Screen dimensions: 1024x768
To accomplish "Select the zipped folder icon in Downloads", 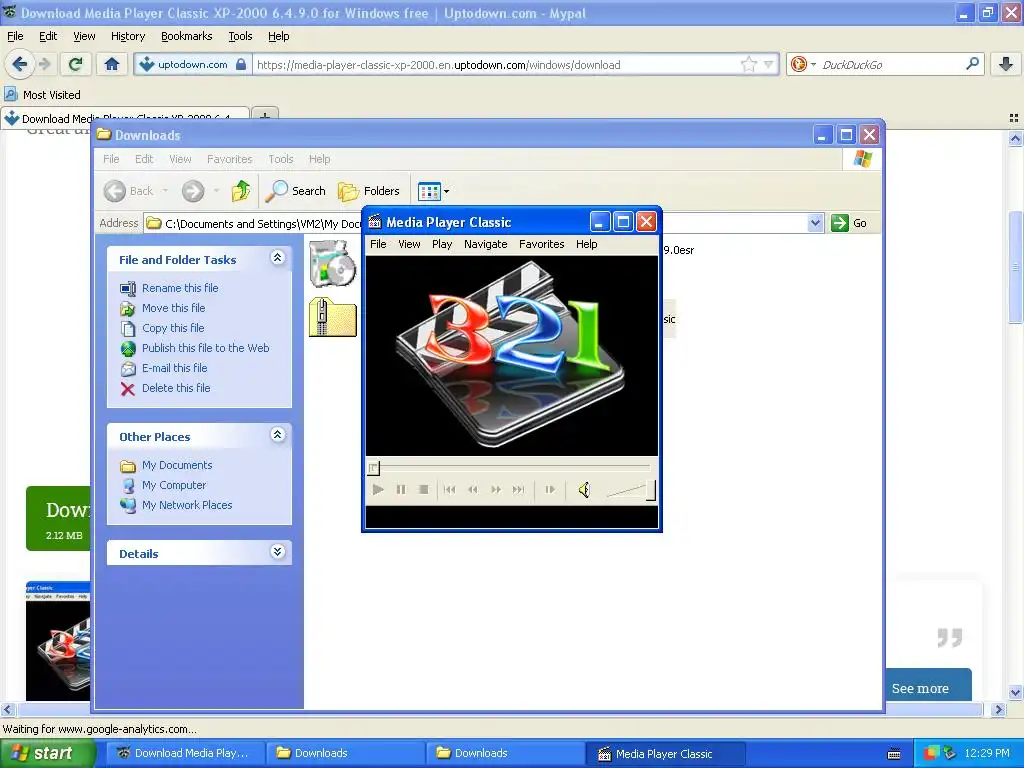I will coord(332,317).
